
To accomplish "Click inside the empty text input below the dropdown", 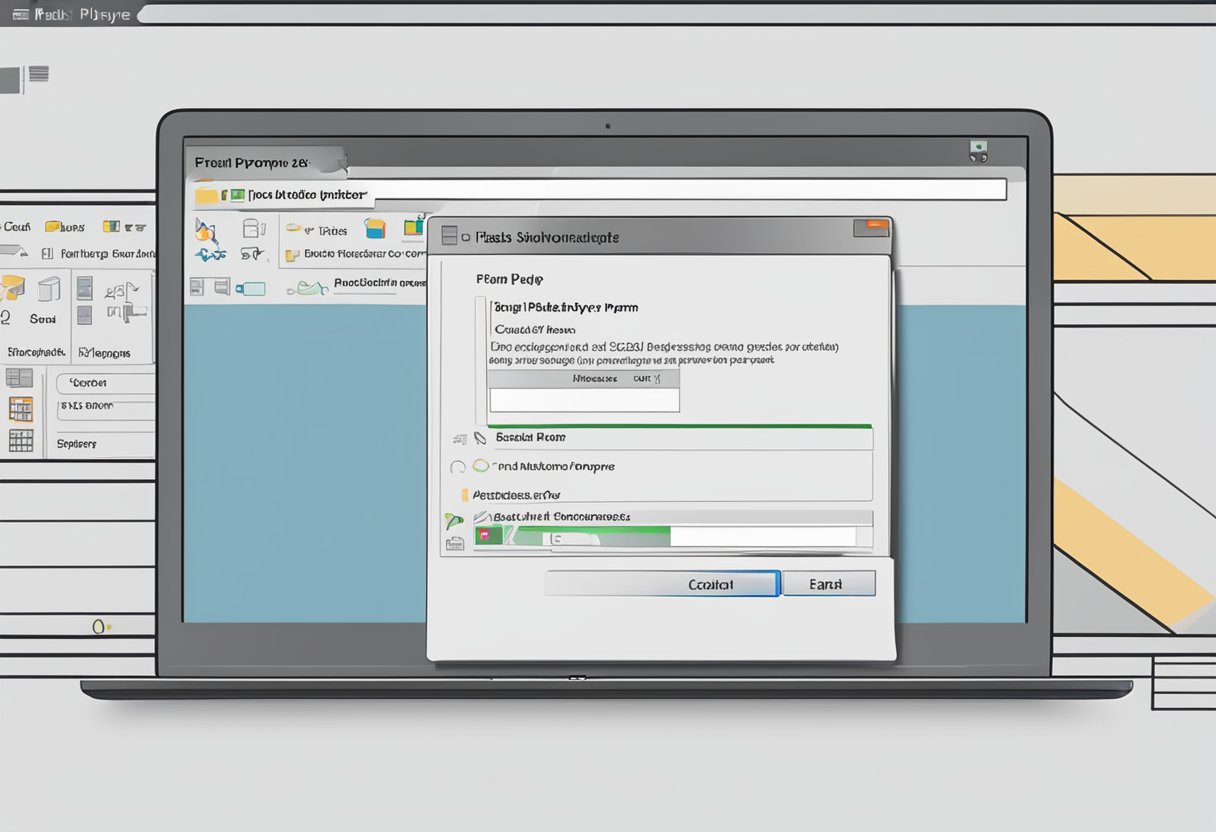I will tap(584, 400).
